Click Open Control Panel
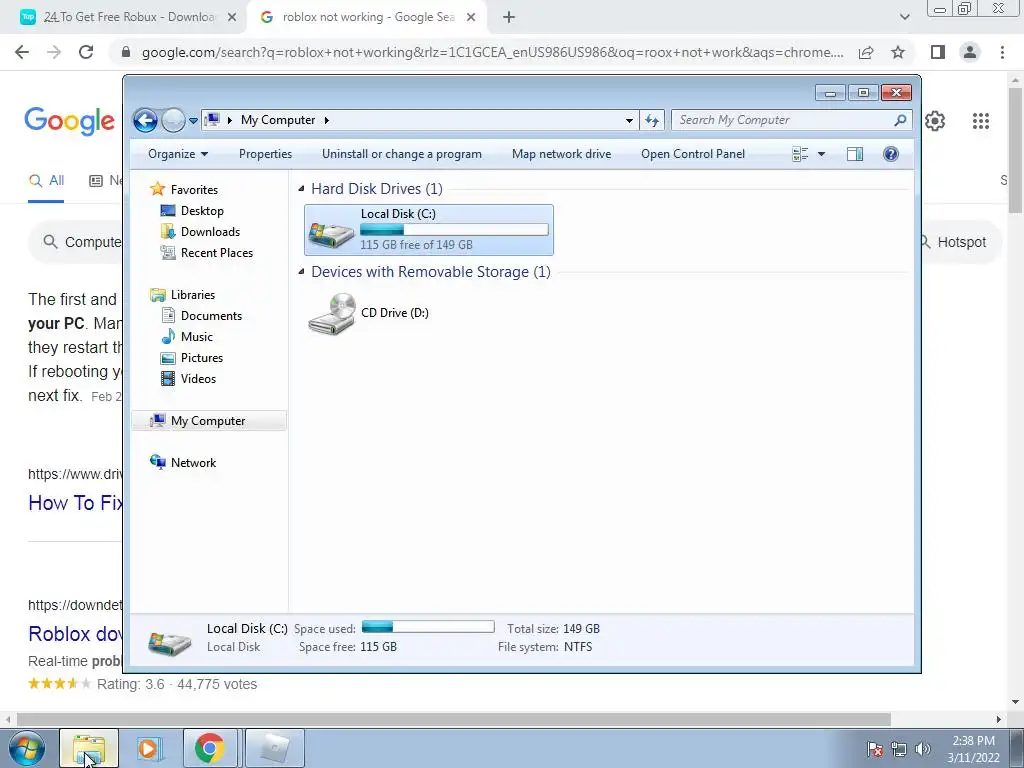1024x768 pixels. [693, 154]
